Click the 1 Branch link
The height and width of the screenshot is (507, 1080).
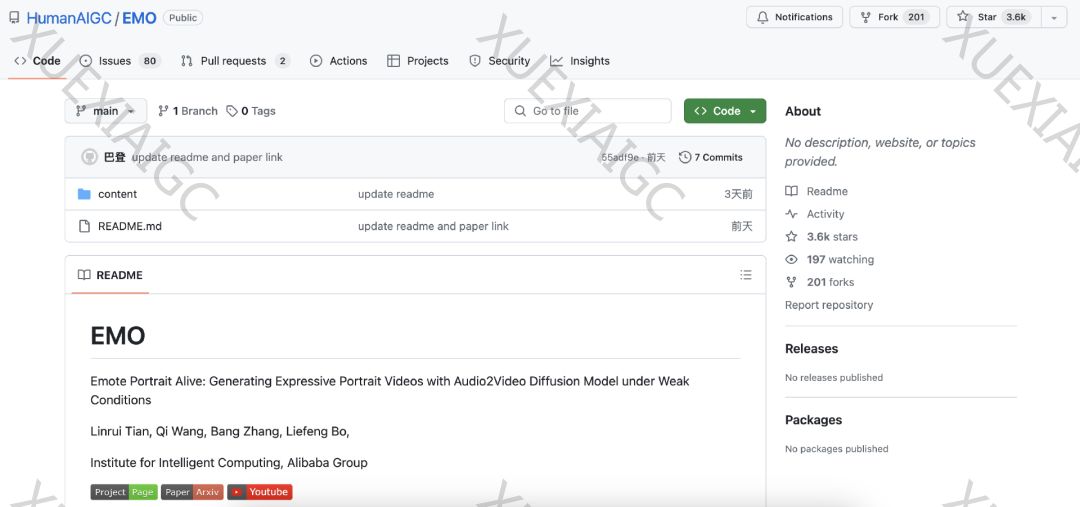(188, 111)
